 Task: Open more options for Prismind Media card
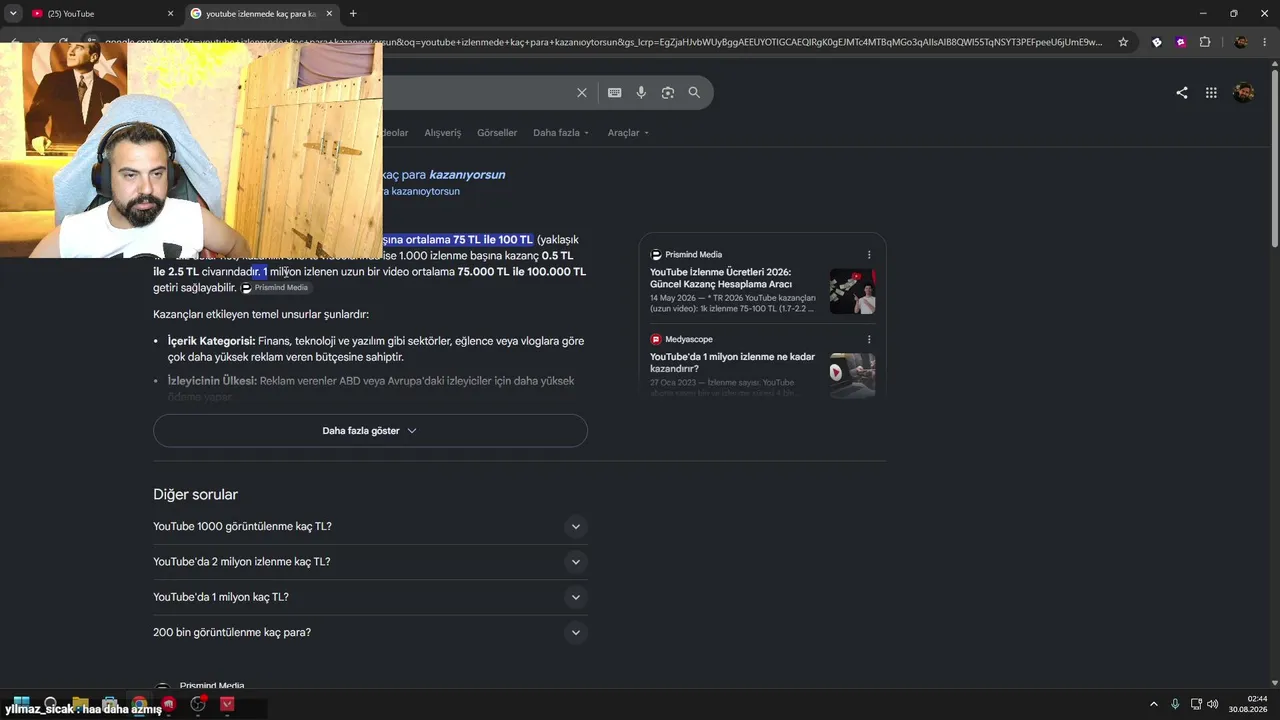(869, 255)
